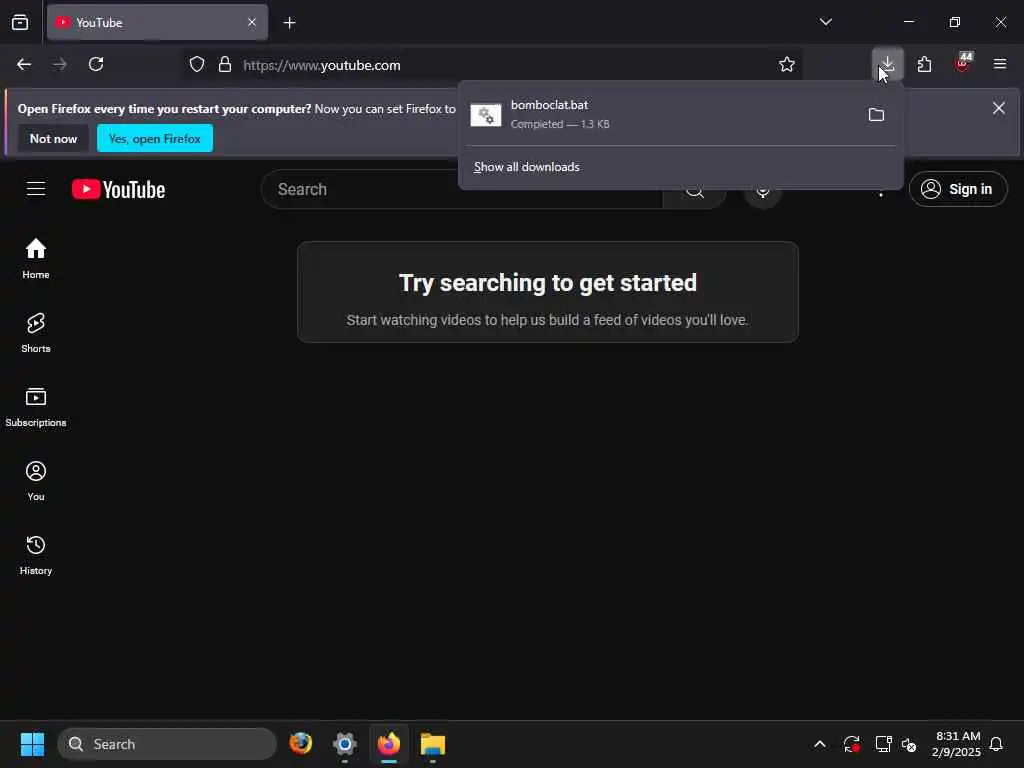Open Windows Update tray icon
The image size is (1024, 768).
click(851, 744)
